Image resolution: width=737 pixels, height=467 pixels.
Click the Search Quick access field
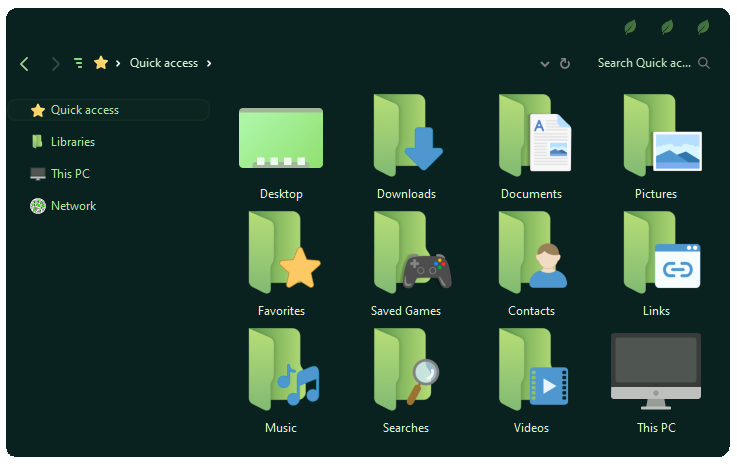pyautogui.click(x=644, y=63)
